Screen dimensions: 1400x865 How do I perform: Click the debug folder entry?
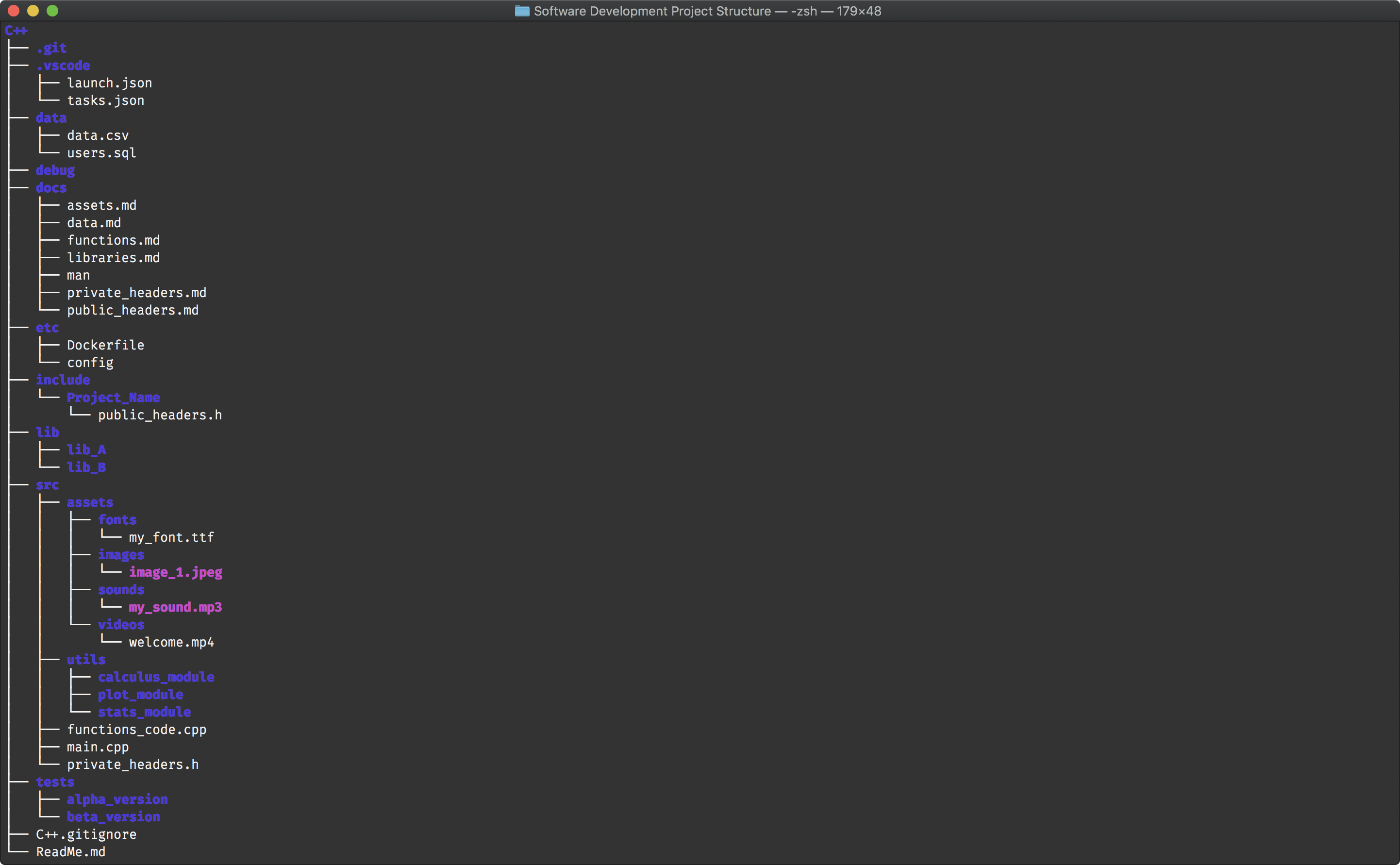(55, 170)
